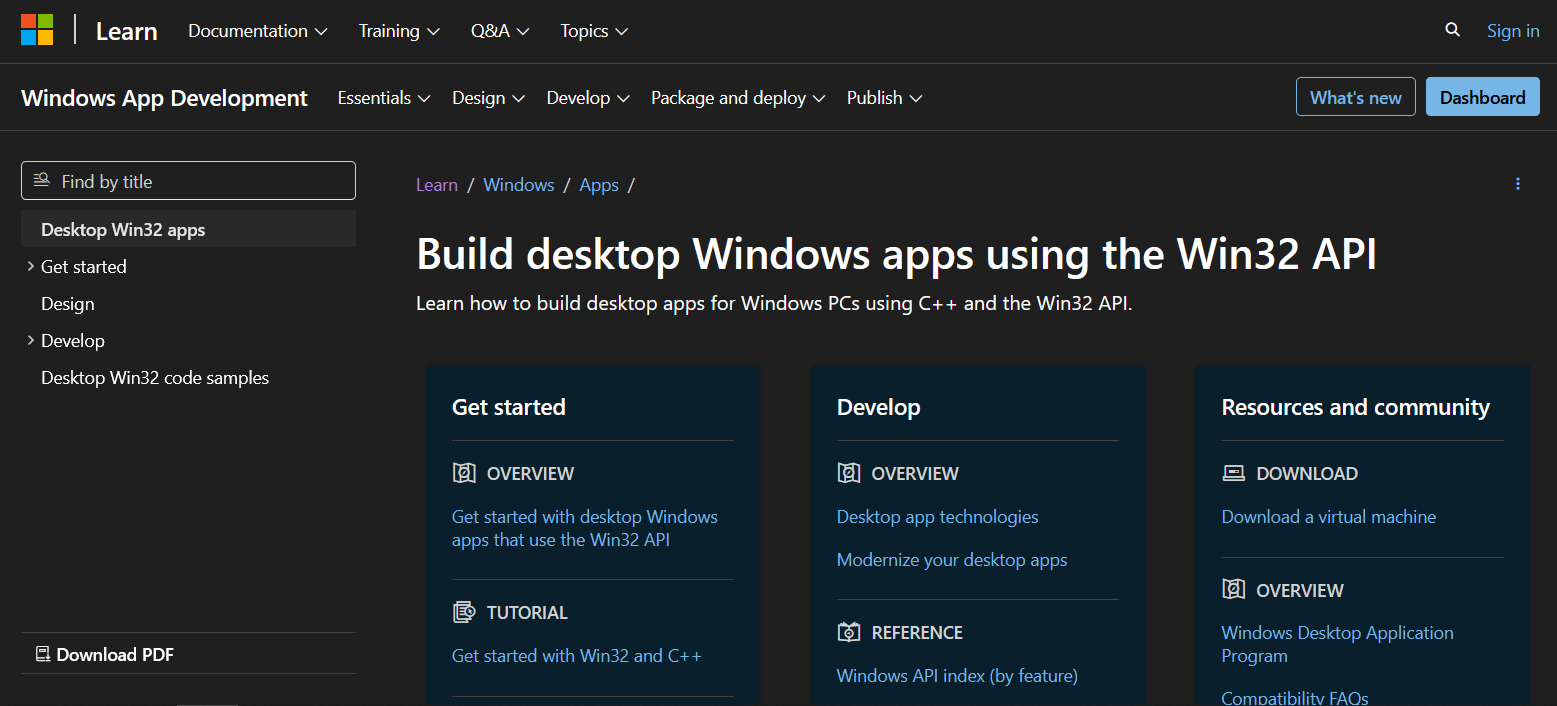Viewport: 1557px width, 706px height.
Task: Click the Download PDF icon
Action: click(43, 655)
